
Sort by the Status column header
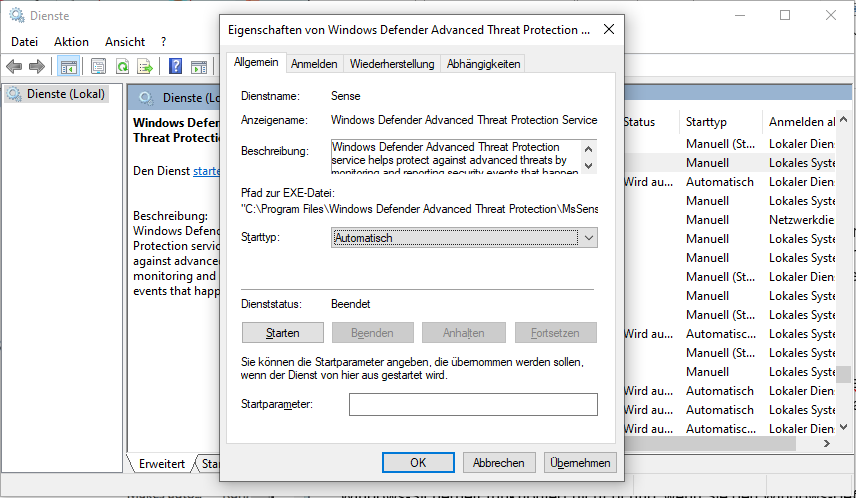pyautogui.click(x=639, y=122)
